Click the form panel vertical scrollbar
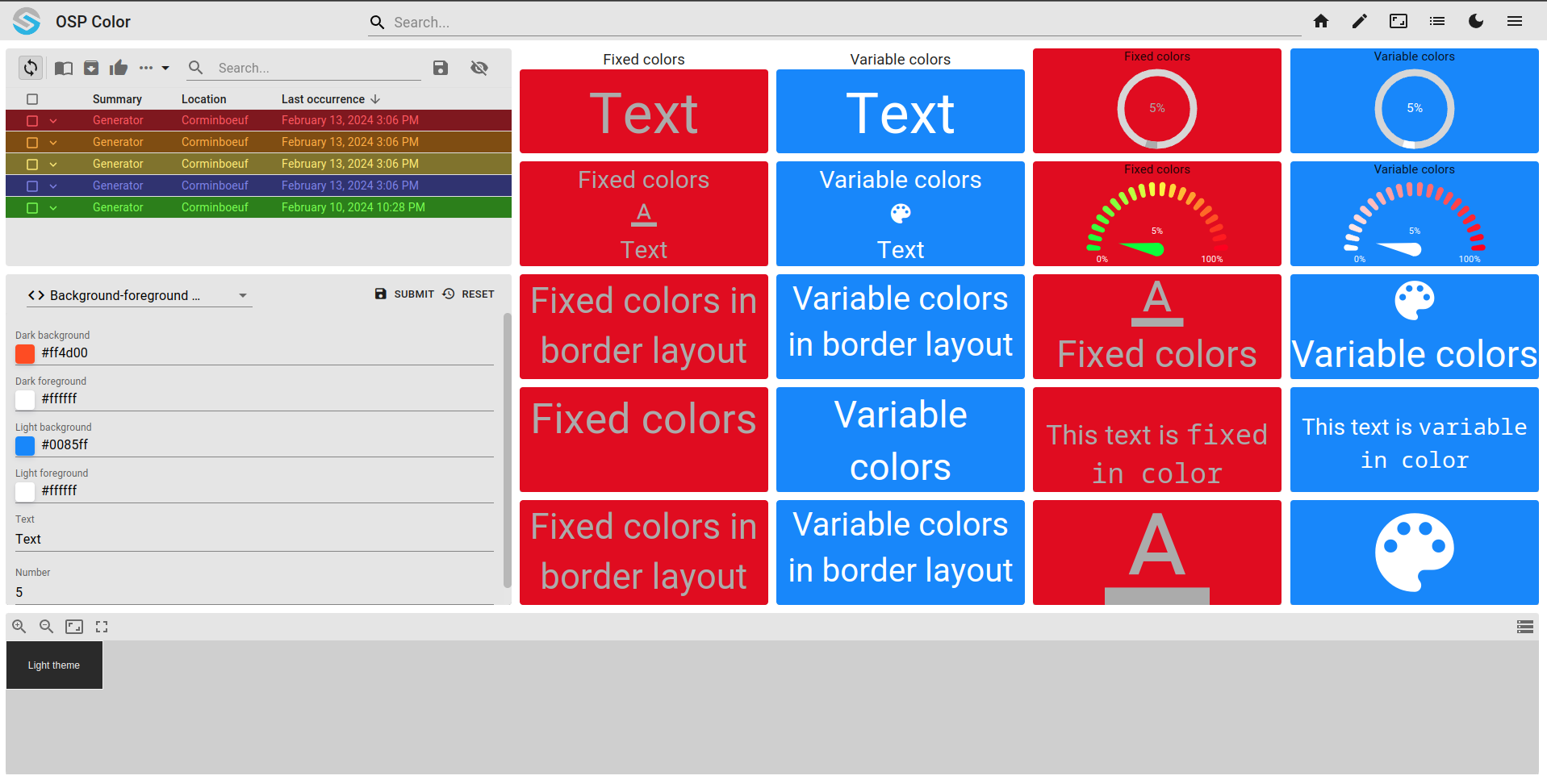1547x784 pixels. coord(507,452)
